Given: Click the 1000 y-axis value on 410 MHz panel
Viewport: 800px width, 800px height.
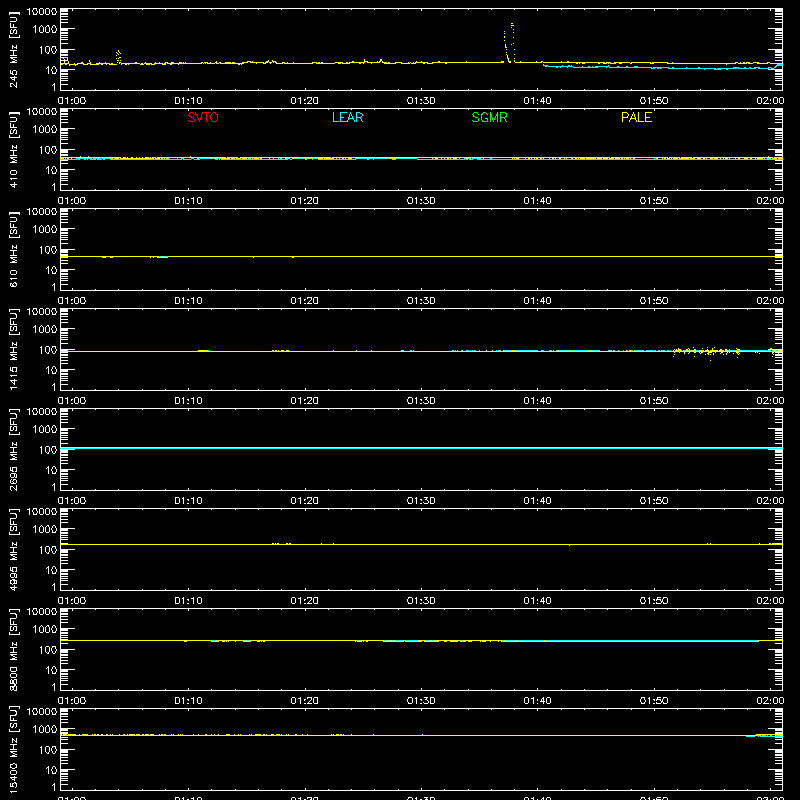Looking at the screenshot, I should (x=45, y=130).
